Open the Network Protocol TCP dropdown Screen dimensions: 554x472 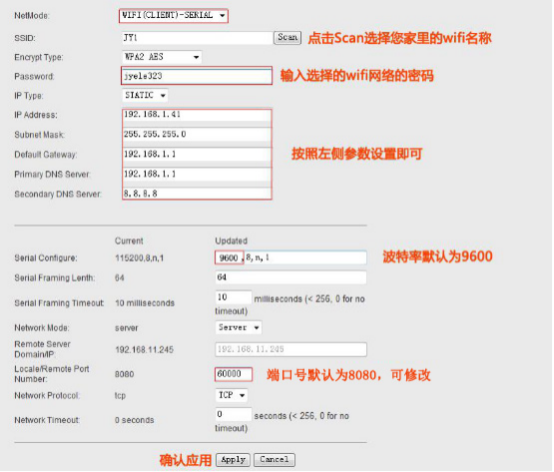pos(231,395)
